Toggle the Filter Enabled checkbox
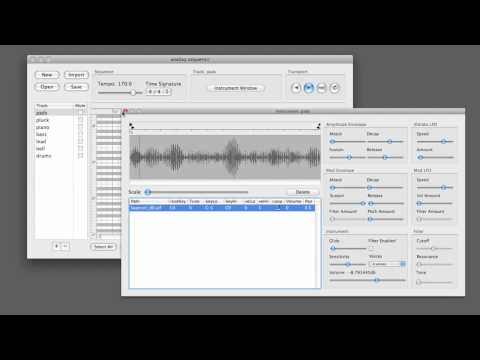 pos(371,248)
